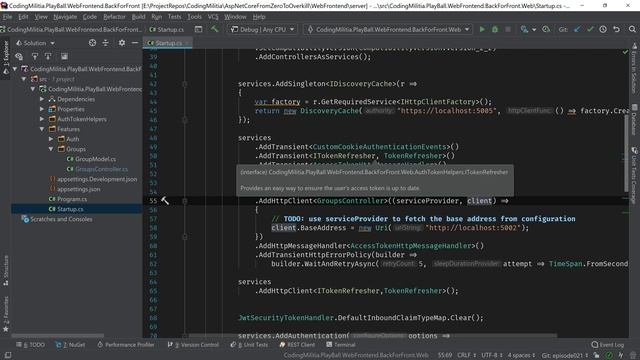Open the Refactor menu

pyautogui.click(x=114, y=17)
